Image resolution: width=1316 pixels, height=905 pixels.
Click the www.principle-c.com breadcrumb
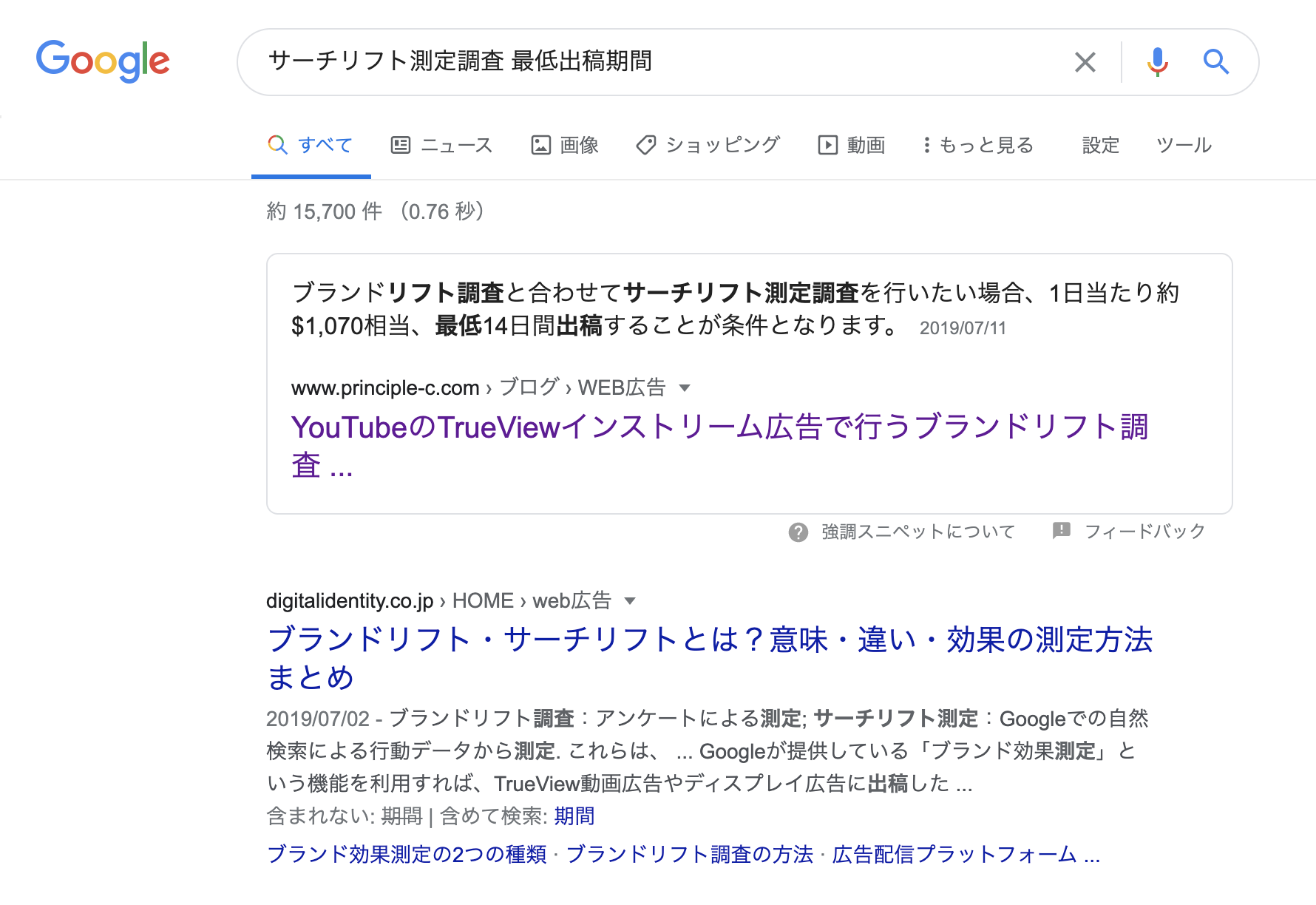point(385,388)
